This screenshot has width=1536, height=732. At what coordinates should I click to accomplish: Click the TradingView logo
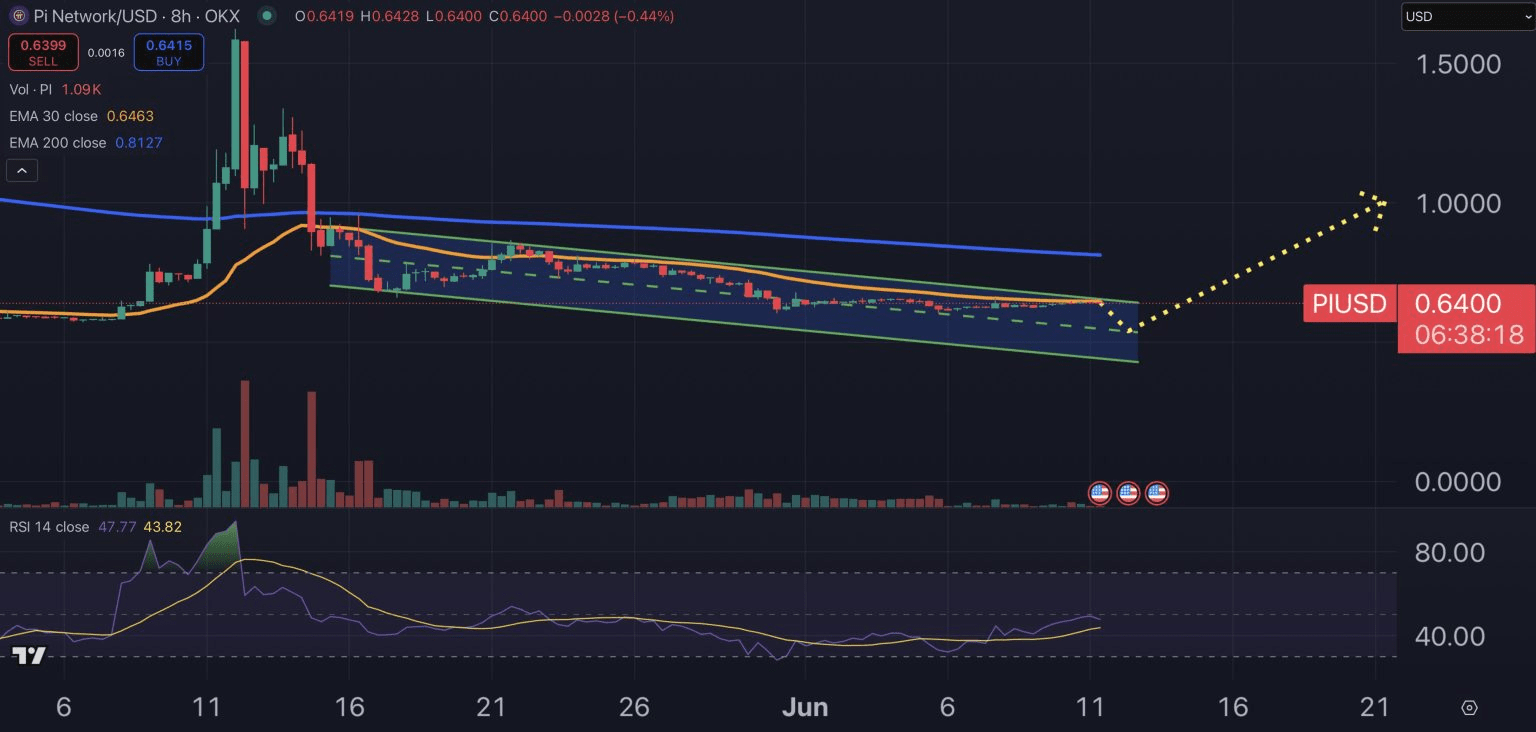pyautogui.click(x=30, y=655)
